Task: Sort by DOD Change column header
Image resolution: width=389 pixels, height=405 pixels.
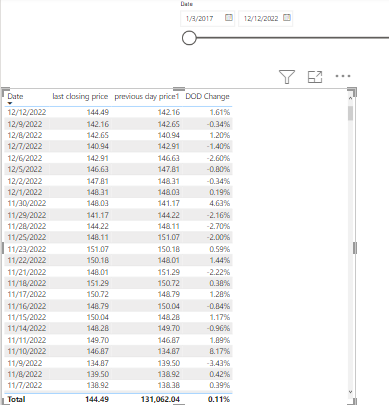Action: (x=207, y=96)
